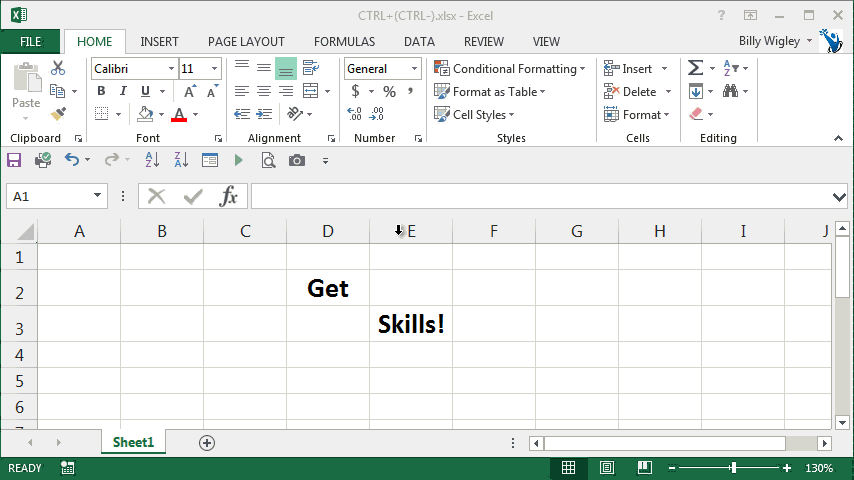Toggle Bold formatting
The height and width of the screenshot is (480, 854).
101,91
